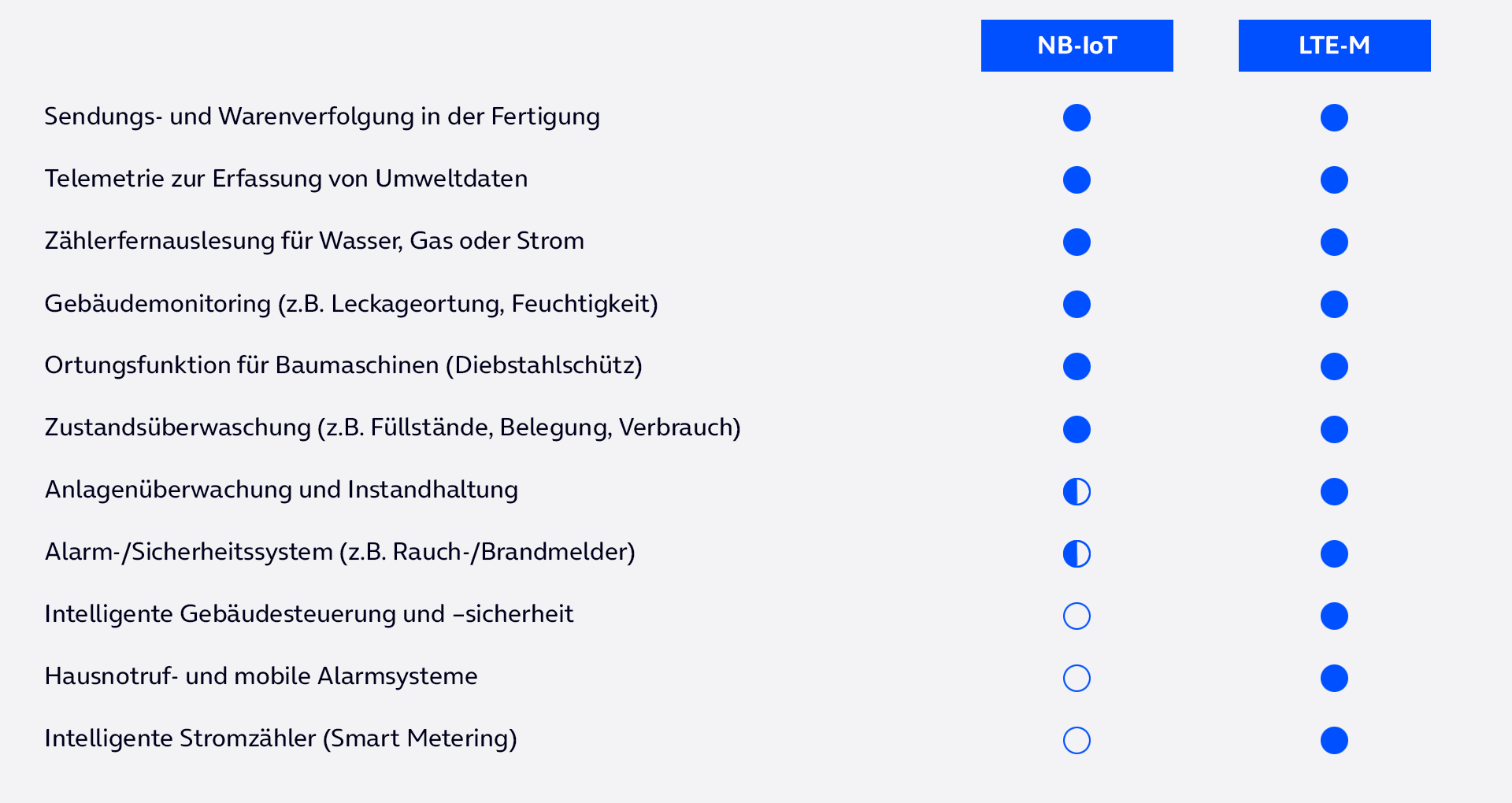Click NB-IoT dot for Ortungsfunktion für Baumaschinen

point(1077,366)
